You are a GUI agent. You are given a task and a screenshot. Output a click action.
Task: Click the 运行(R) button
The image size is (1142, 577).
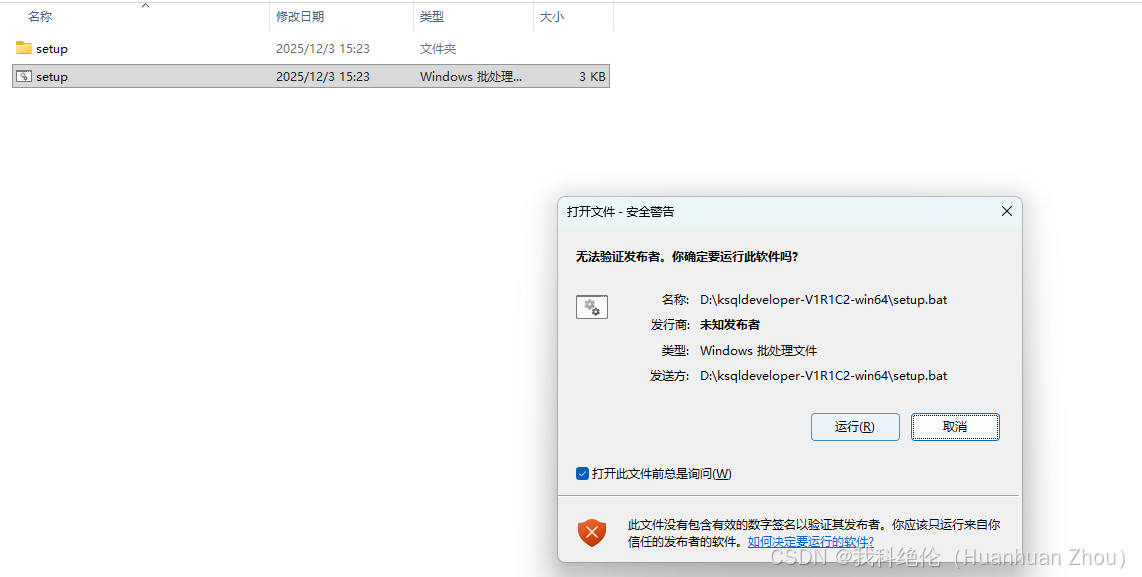855,427
